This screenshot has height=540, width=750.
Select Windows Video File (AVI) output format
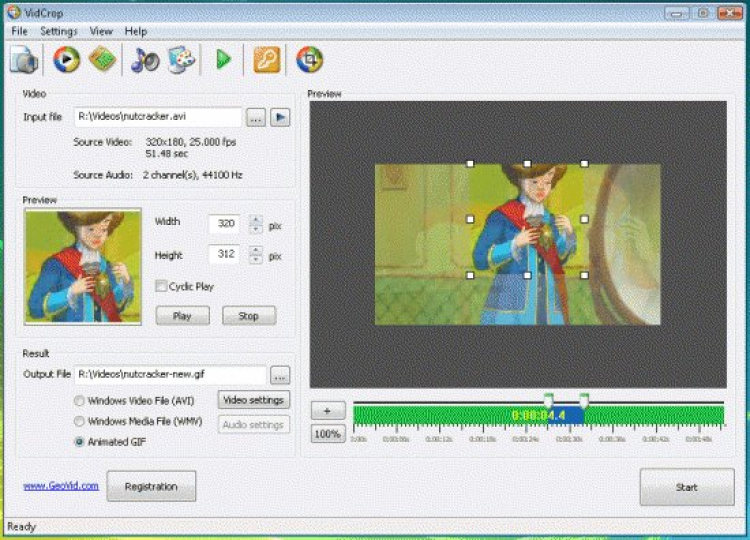(x=79, y=401)
